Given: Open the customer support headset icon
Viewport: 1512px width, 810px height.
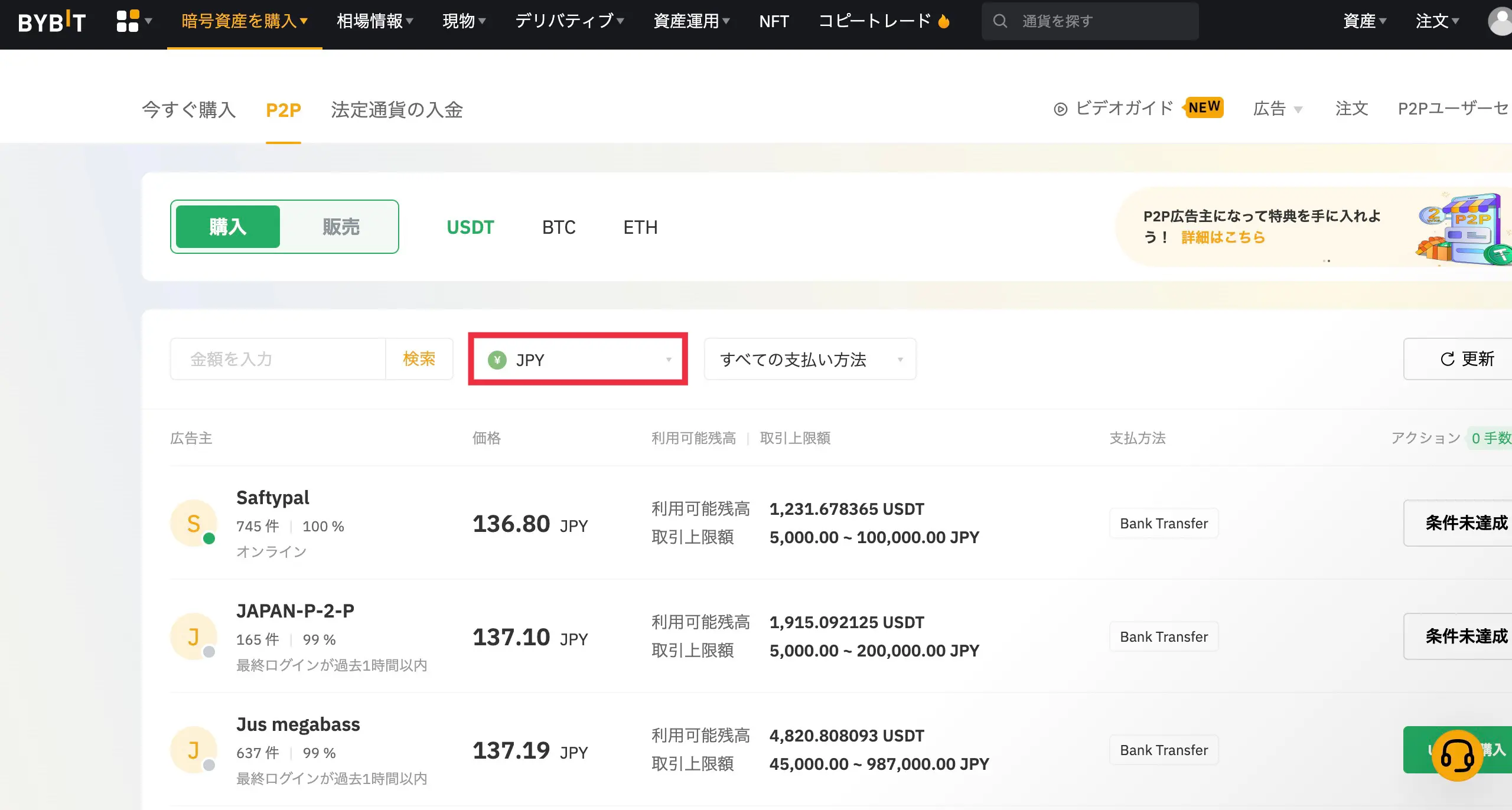Looking at the screenshot, I should (x=1456, y=755).
